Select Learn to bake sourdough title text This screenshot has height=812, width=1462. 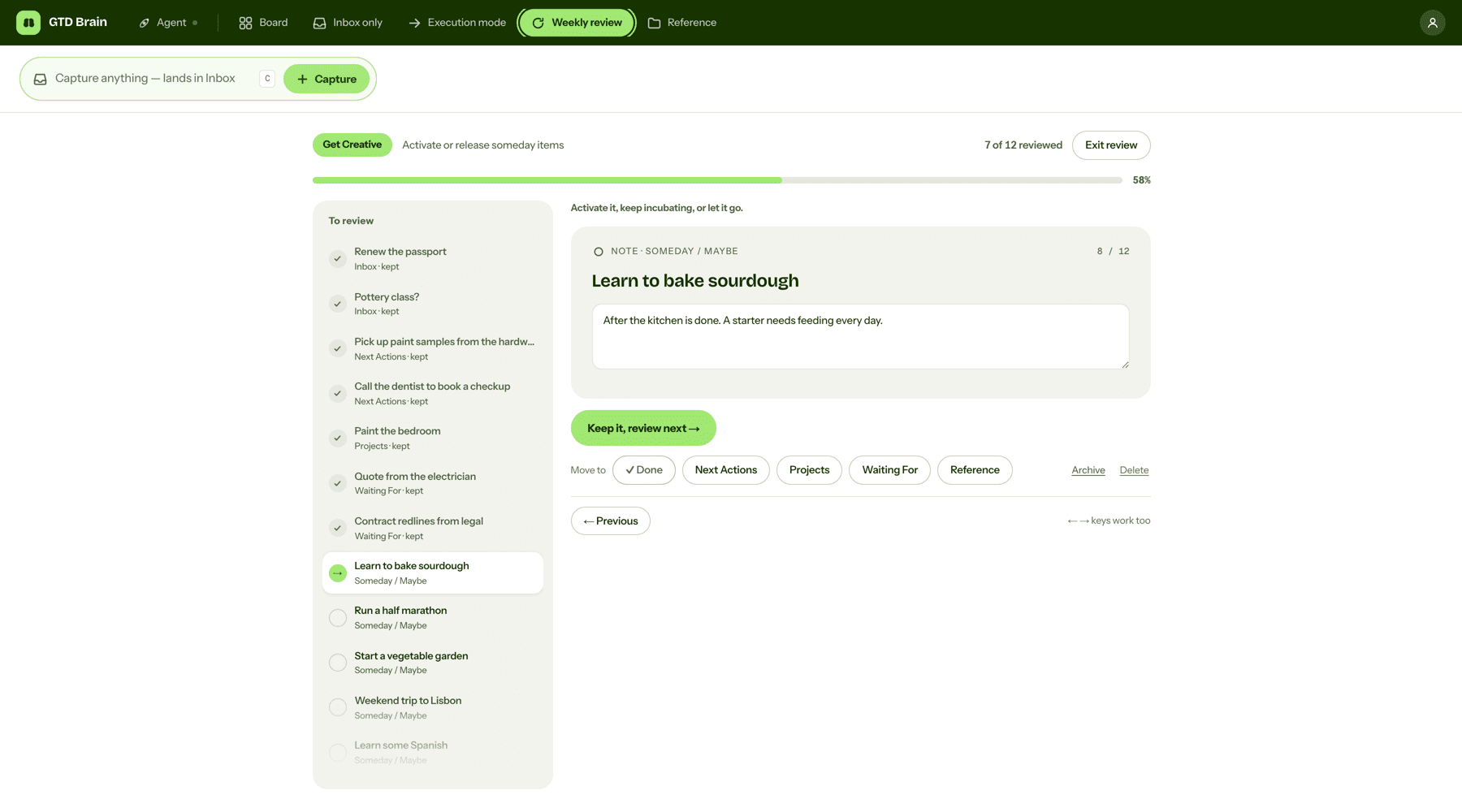point(695,281)
